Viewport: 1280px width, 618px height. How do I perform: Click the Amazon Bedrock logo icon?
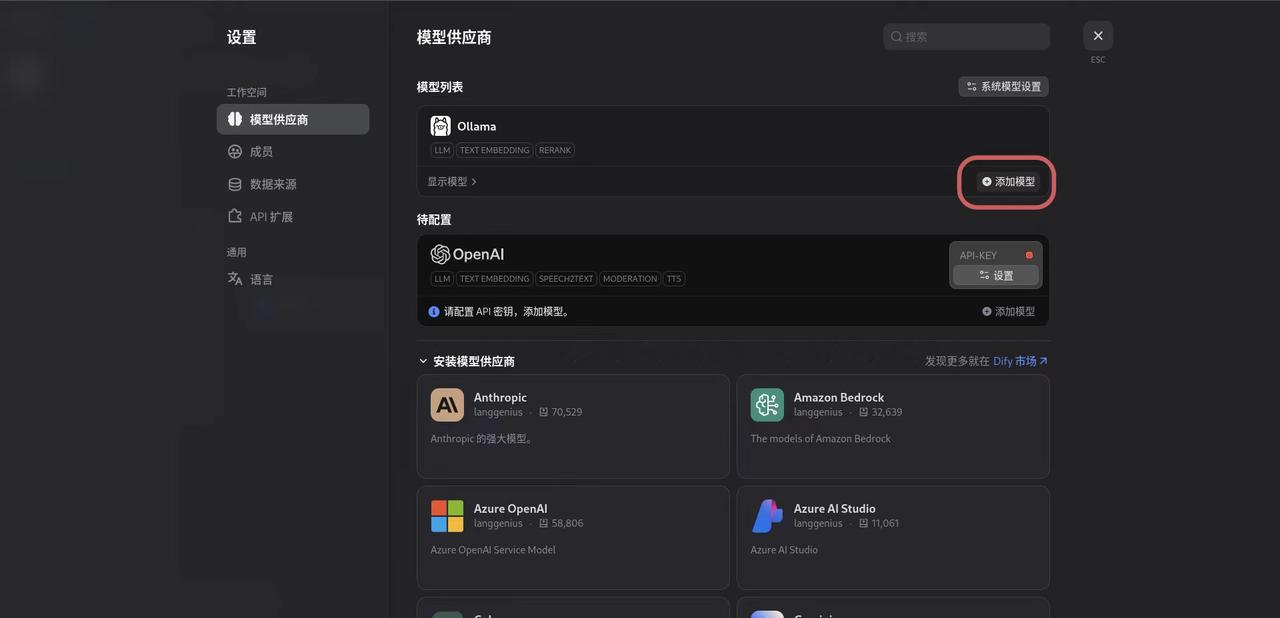767,405
